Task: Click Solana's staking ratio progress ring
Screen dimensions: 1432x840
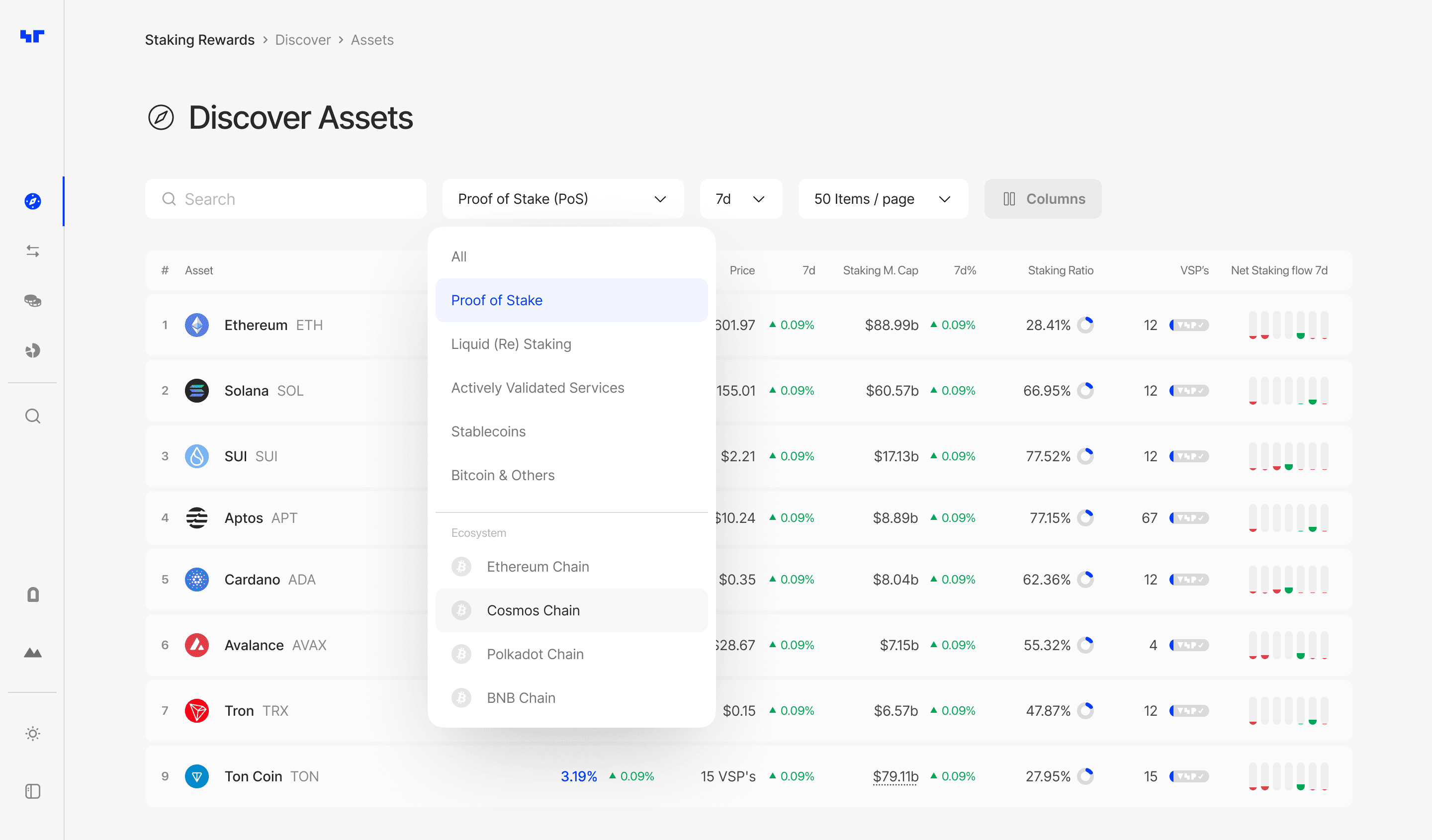Action: coord(1085,391)
